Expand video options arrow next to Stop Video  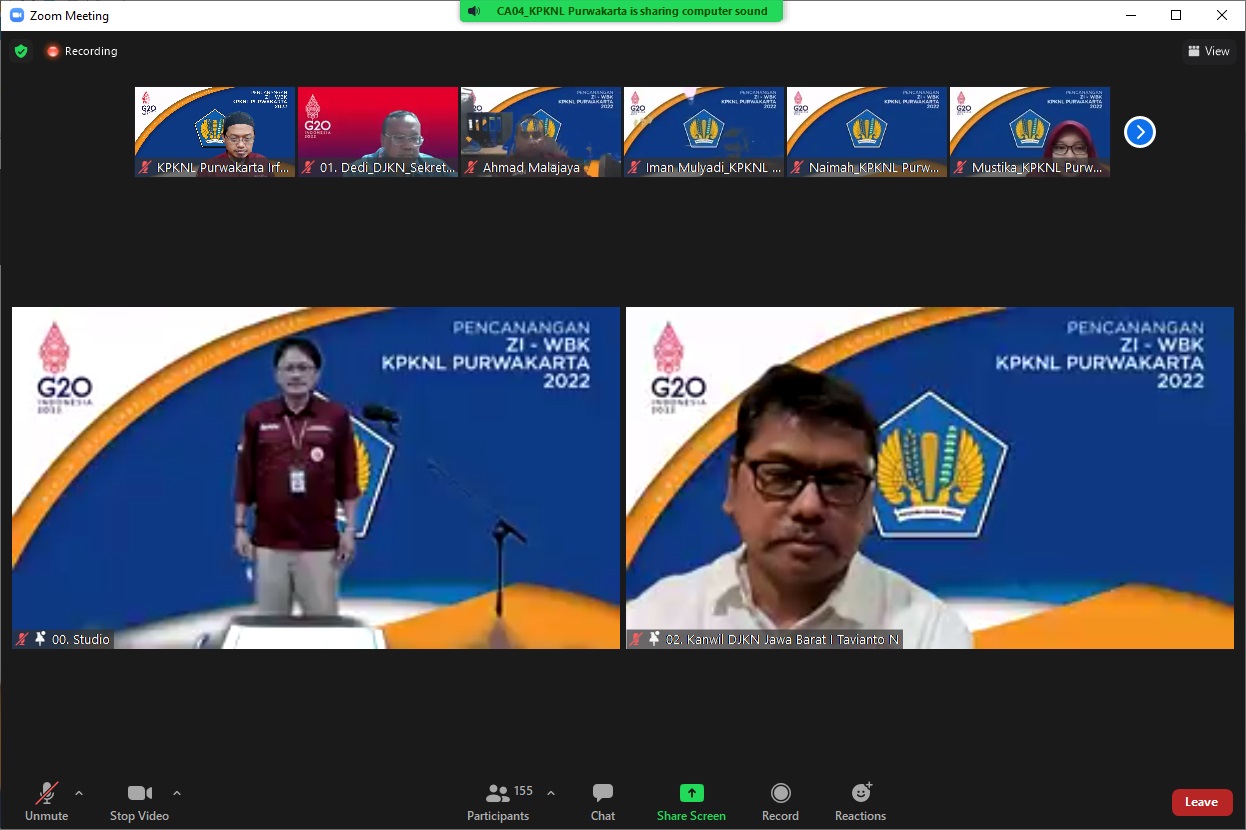click(x=177, y=793)
